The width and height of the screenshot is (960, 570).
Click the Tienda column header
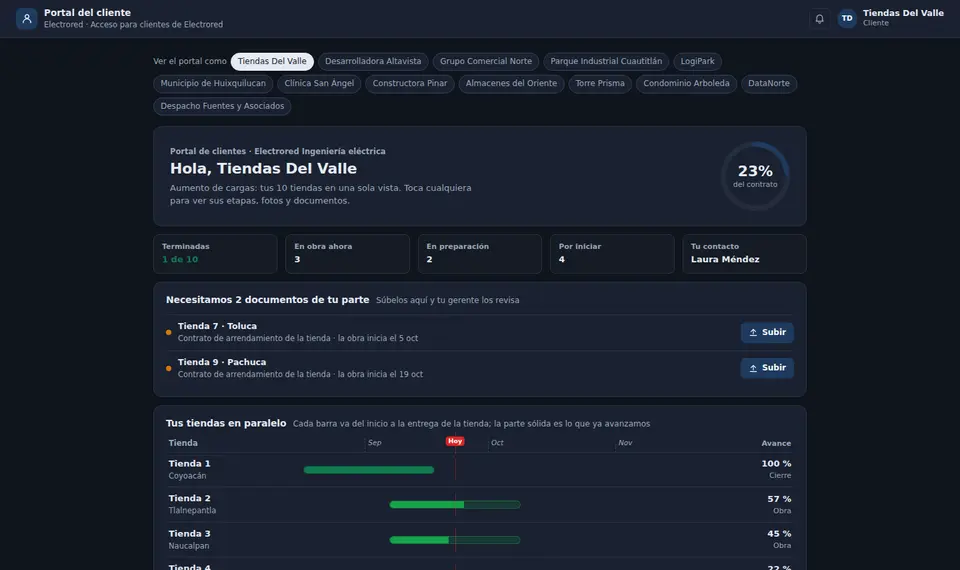(x=183, y=443)
